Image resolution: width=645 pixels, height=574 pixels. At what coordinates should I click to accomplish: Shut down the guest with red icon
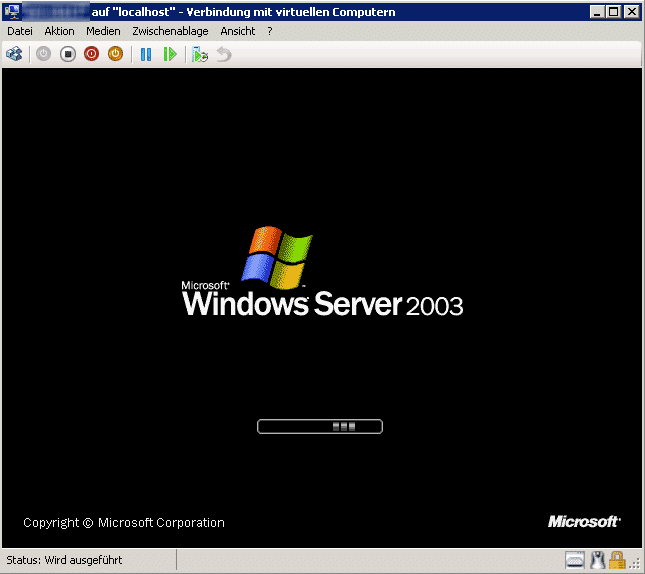[91, 54]
